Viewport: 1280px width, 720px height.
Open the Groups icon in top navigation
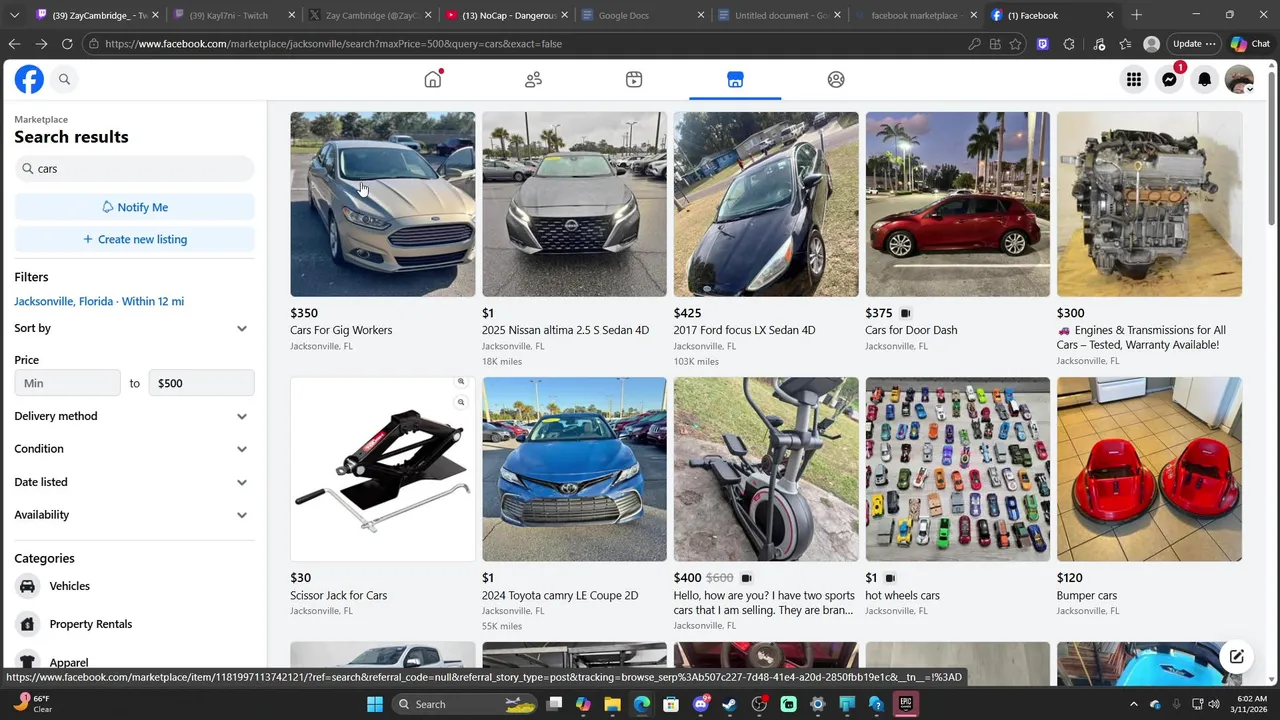click(x=836, y=79)
